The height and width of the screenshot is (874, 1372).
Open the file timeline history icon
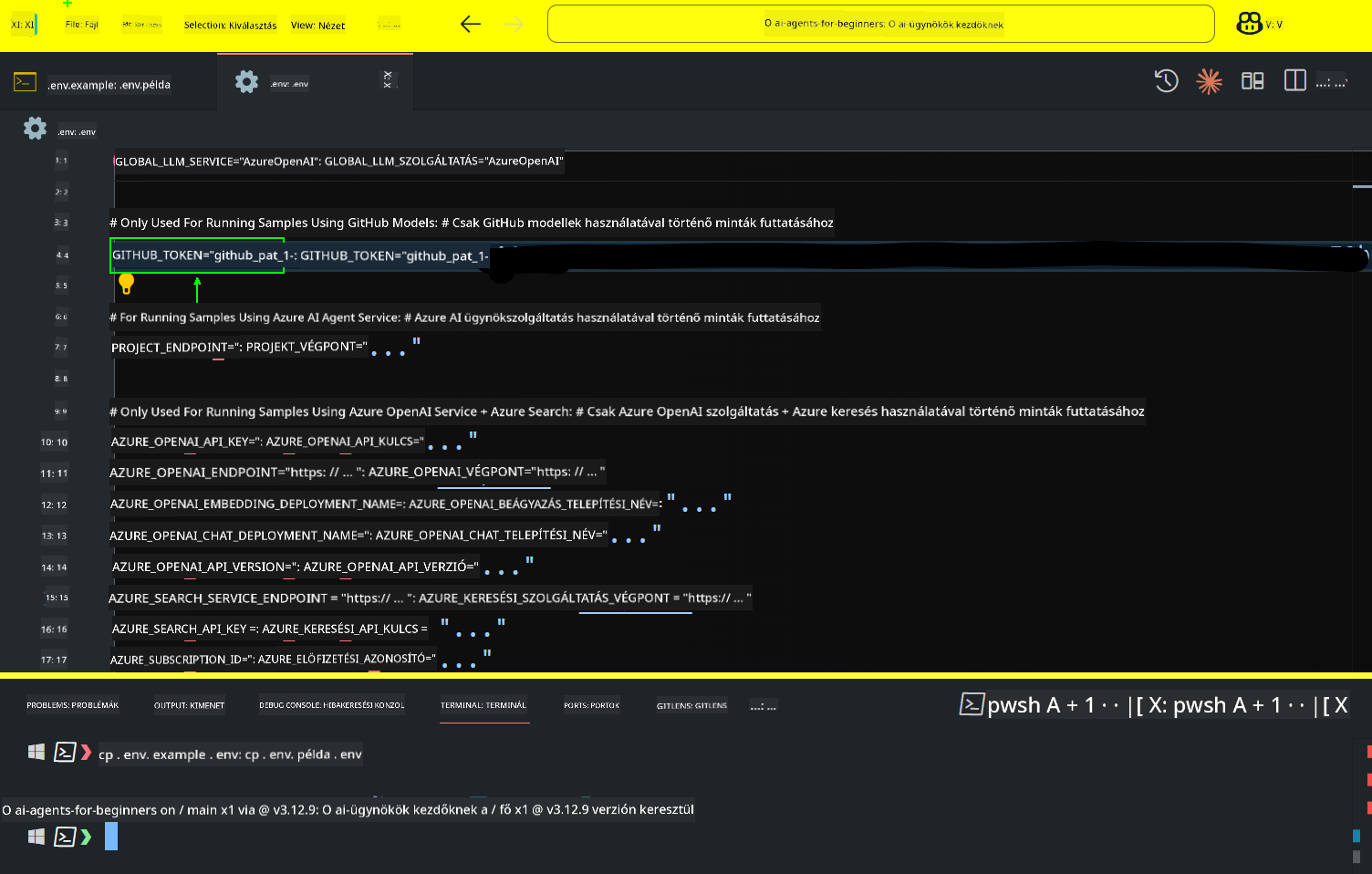click(x=1166, y=81)
